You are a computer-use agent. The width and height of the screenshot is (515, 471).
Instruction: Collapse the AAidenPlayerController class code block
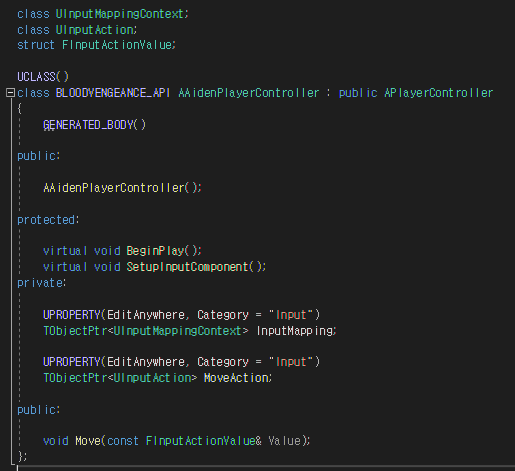[10, 93]
